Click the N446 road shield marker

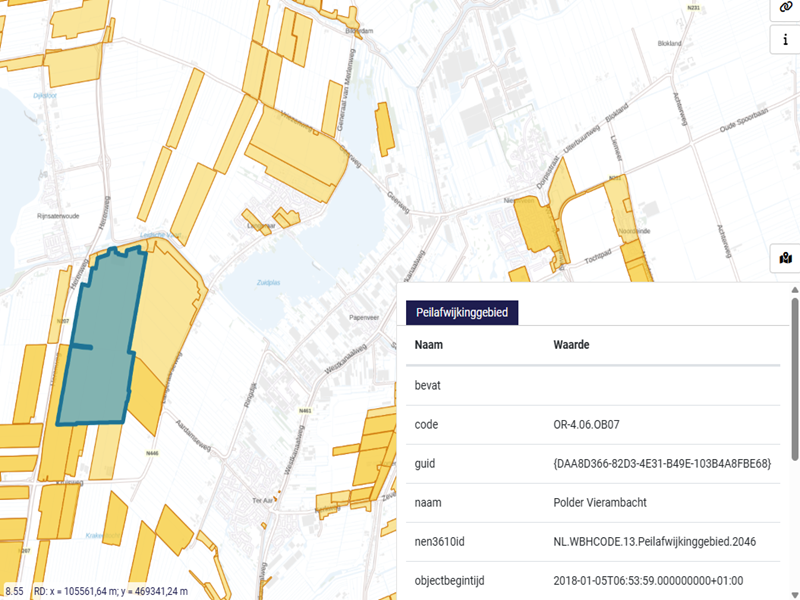click(x=152, y=454)
